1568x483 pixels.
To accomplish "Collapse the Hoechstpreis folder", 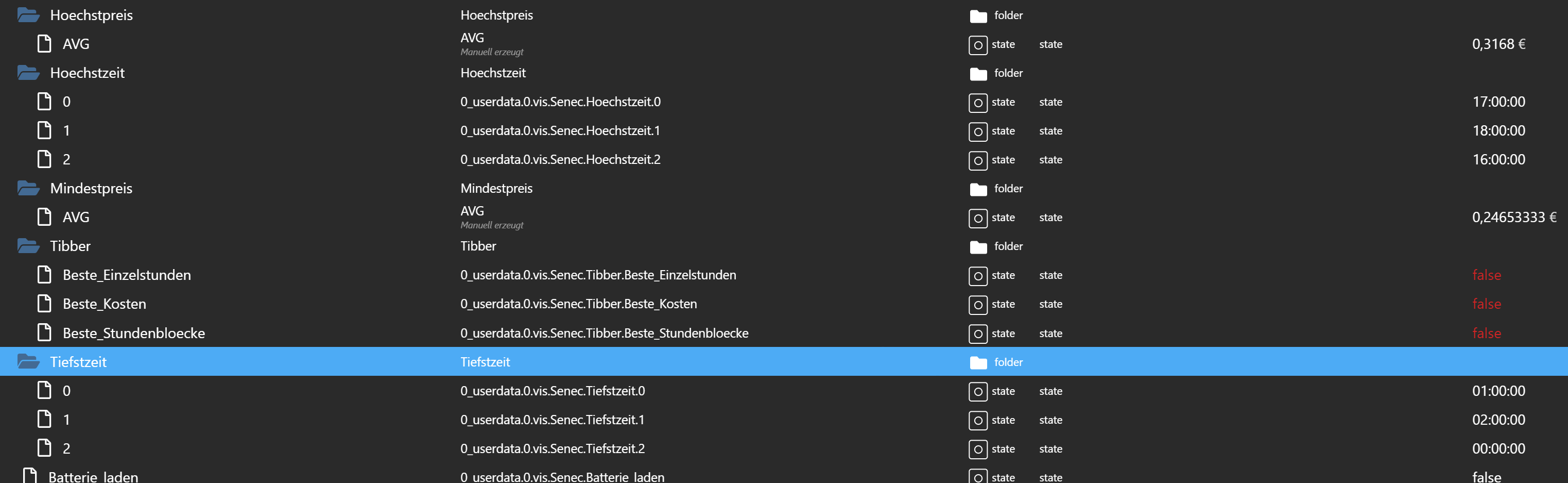I will point(29,15).
